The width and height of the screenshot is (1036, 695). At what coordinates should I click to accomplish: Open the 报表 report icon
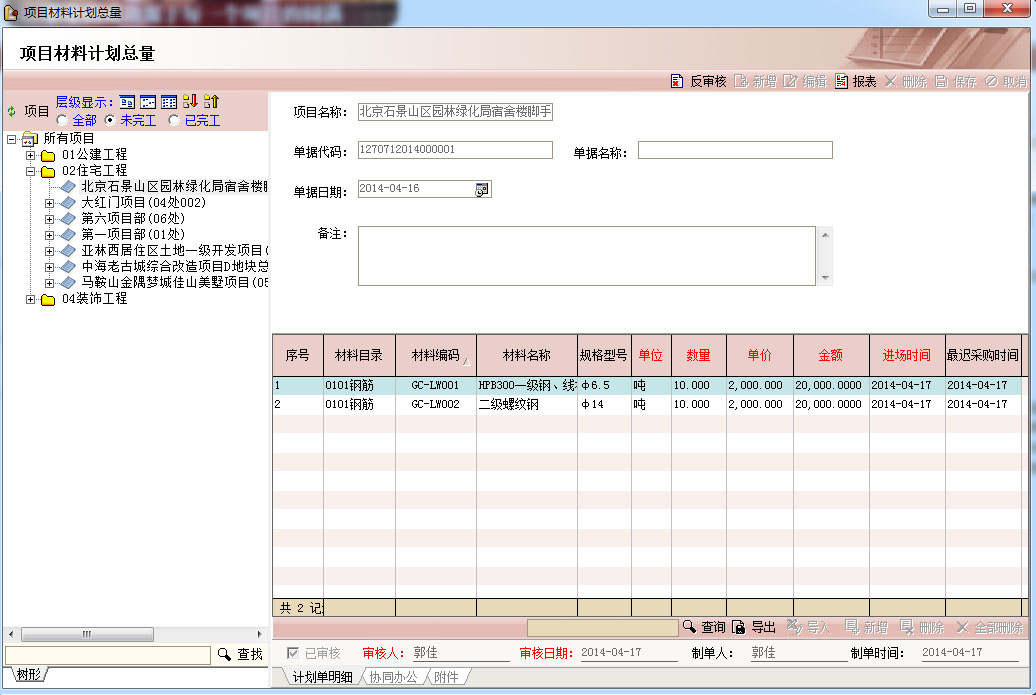[x=842, y=81]
